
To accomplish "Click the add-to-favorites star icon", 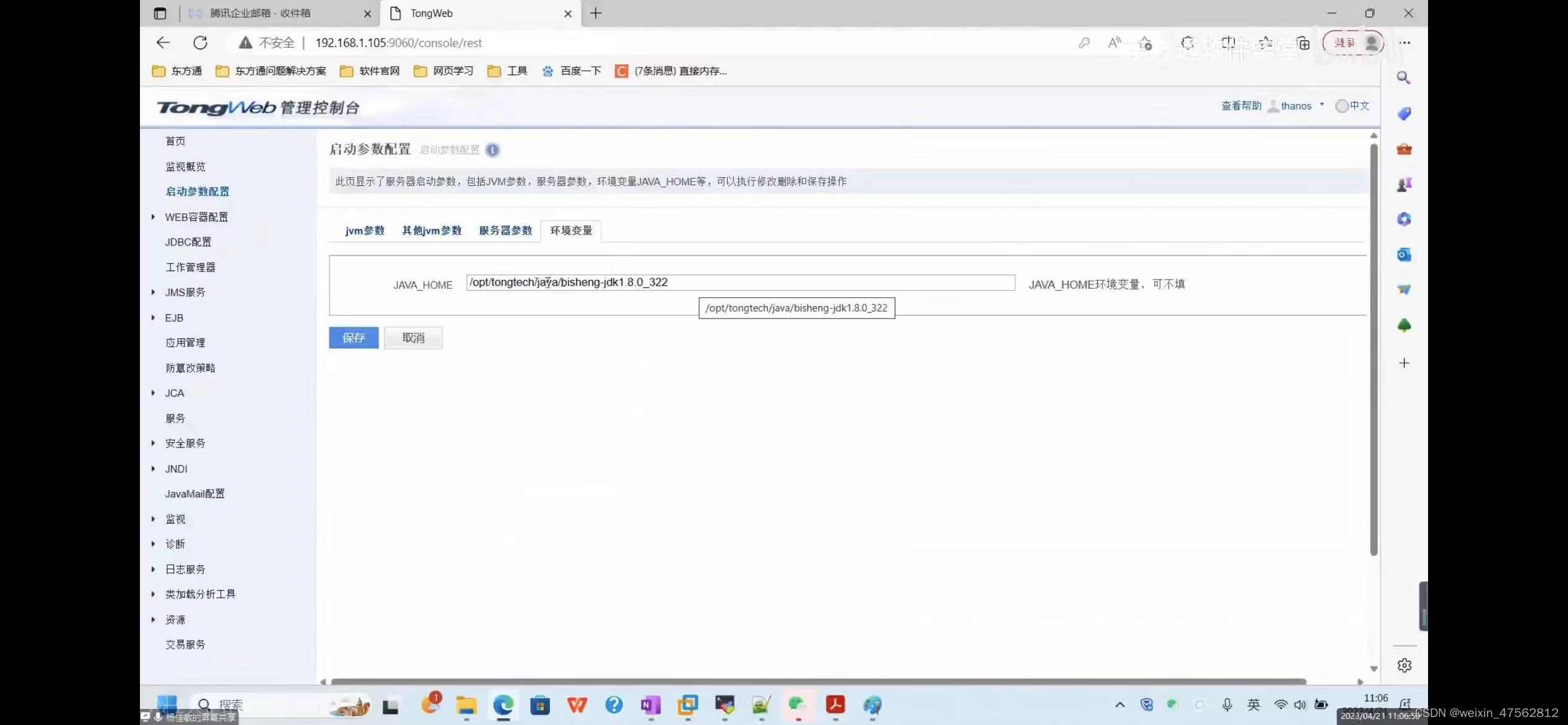I will coord(1145,43).
